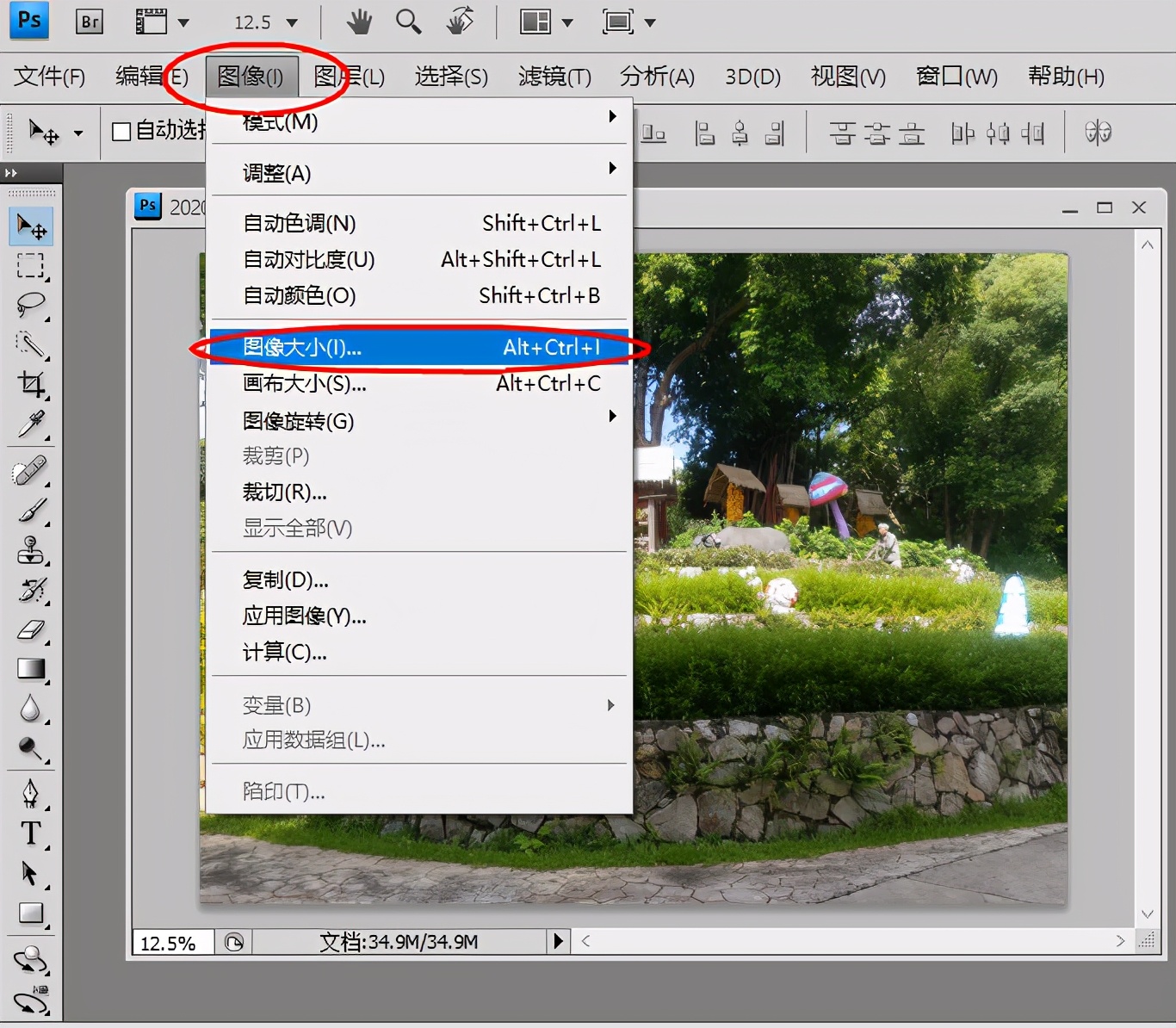Open the 3D(D) menu
Viewport: 1176px width, 1028px height.
pyautogui.click(x=752, y=77)
